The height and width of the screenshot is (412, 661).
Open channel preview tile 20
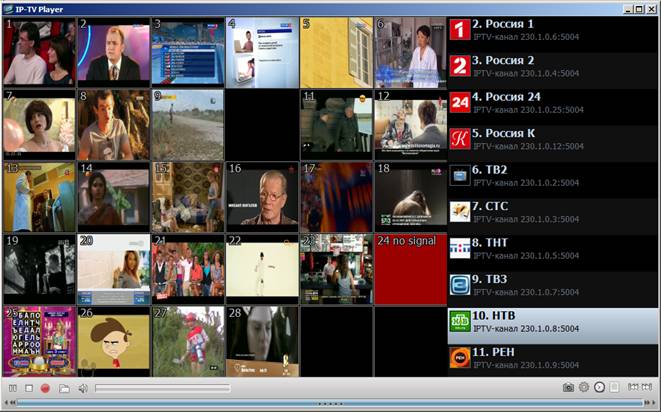click(114, 269)
